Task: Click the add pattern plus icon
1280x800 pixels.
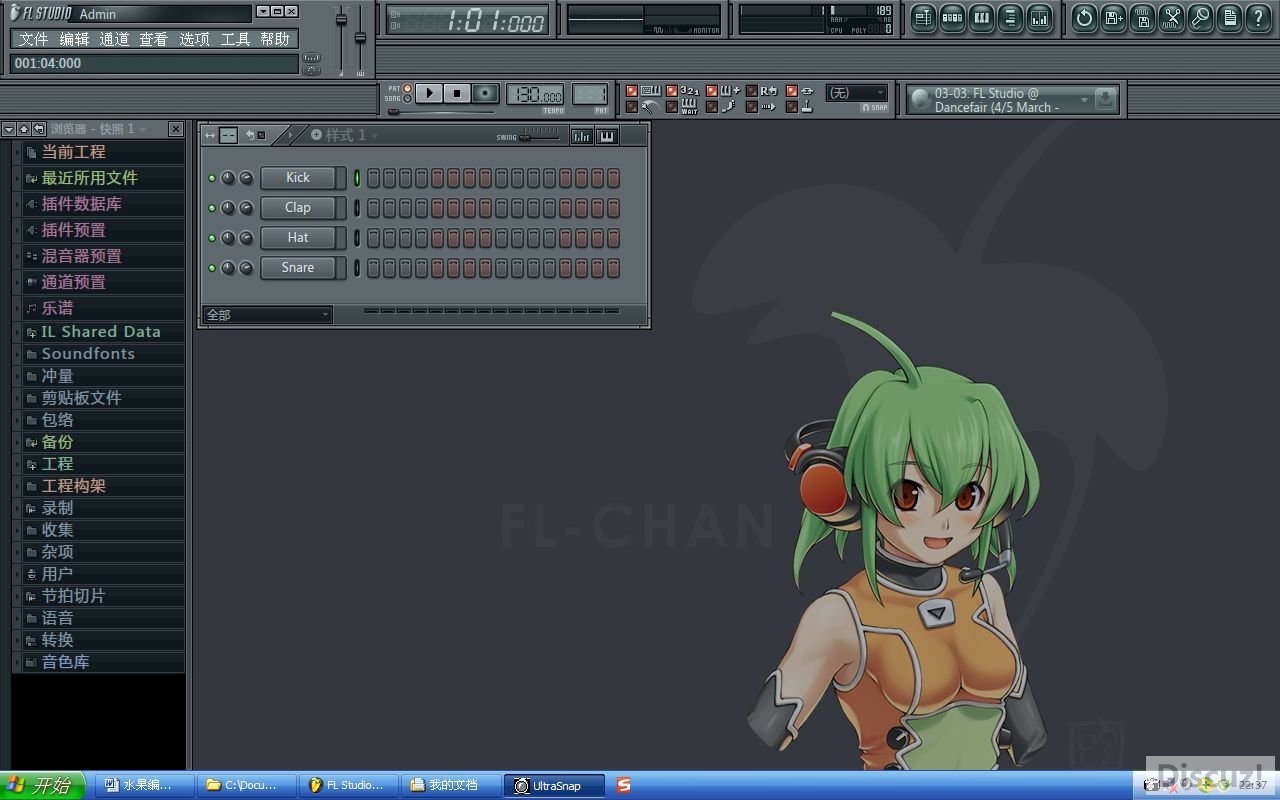Action: tap(316, 135)
